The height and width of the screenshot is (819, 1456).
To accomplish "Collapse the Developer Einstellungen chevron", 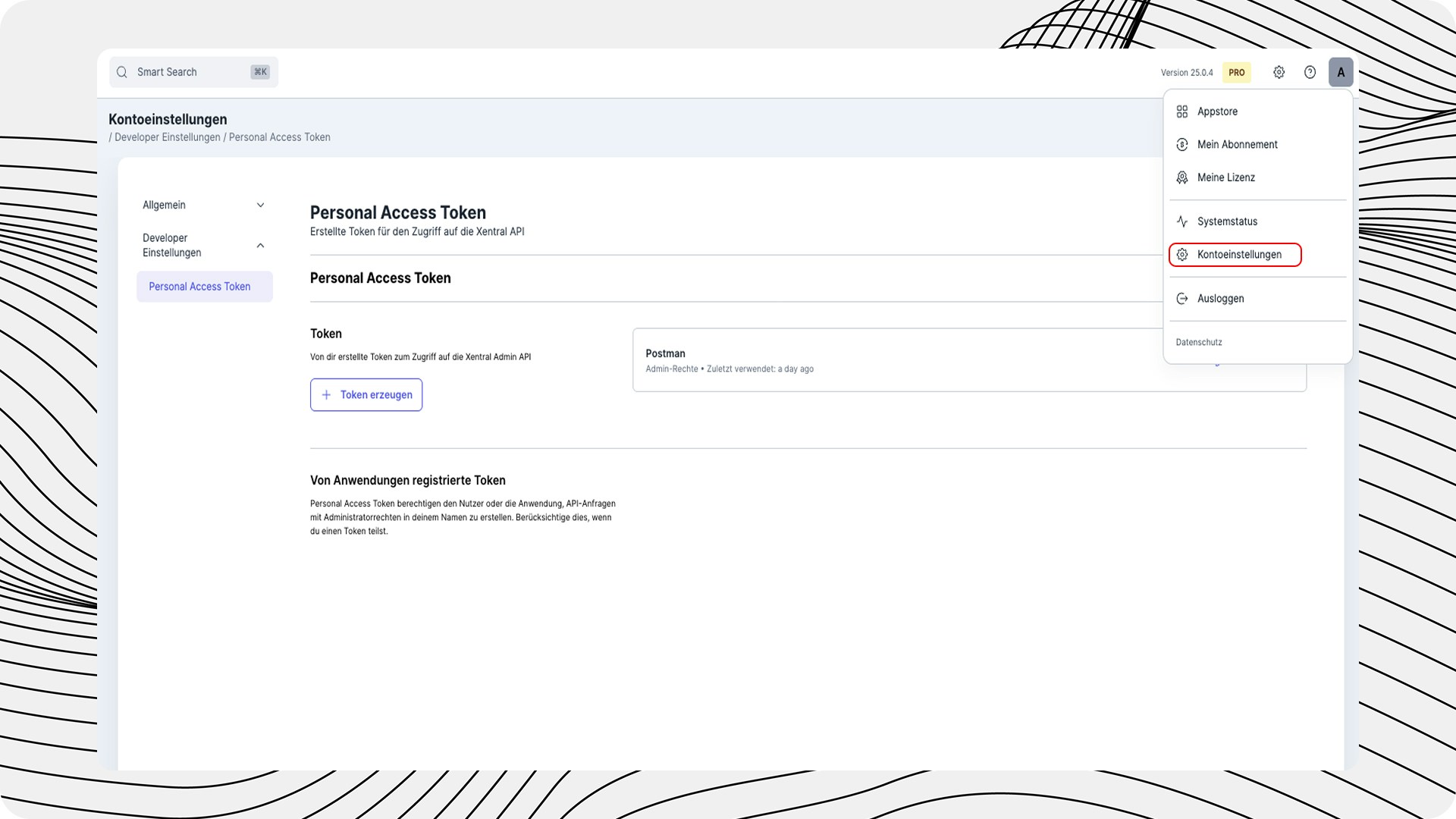I will pos(260,246).
